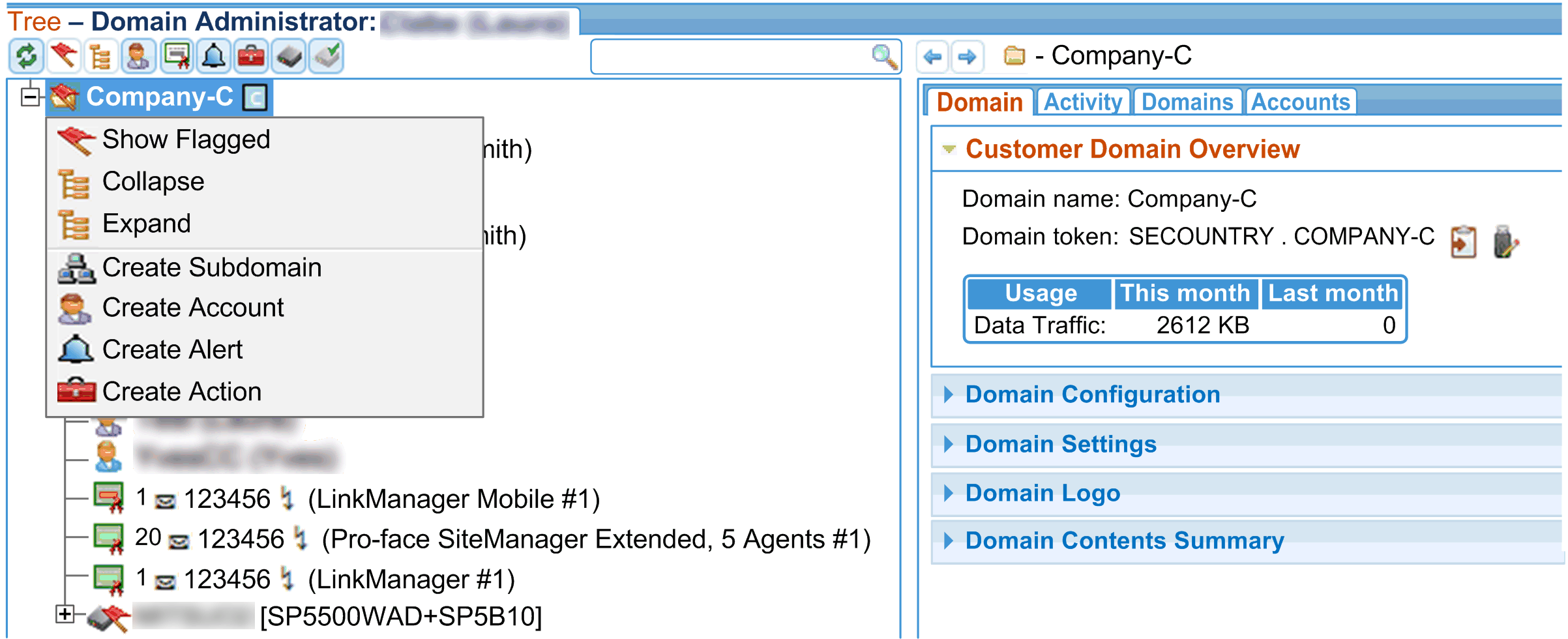Screen dimensions: 1568x639
Task: Collapse the Customer Domain Overview section
Action: tap(949, 149)
